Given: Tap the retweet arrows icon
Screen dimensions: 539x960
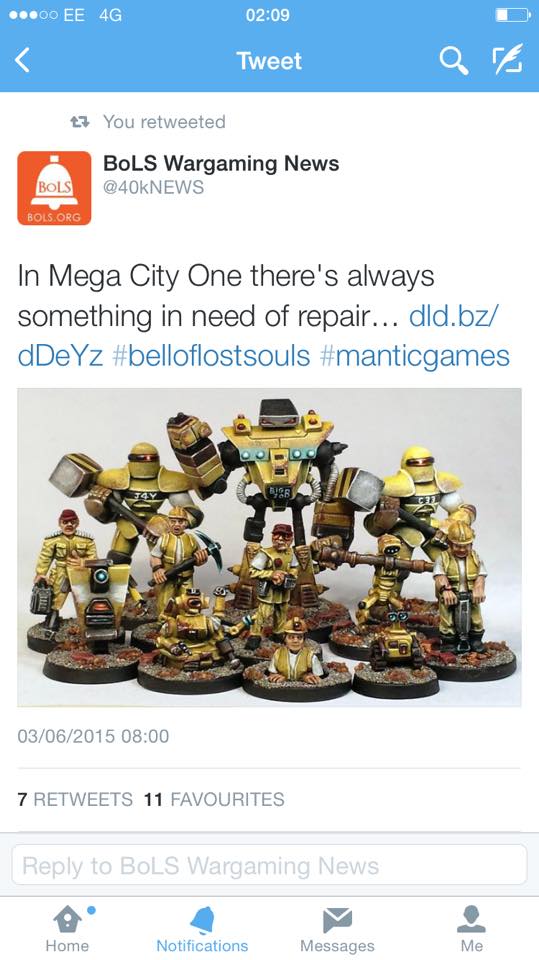Looking at the screenshot, I should (80, 122).
